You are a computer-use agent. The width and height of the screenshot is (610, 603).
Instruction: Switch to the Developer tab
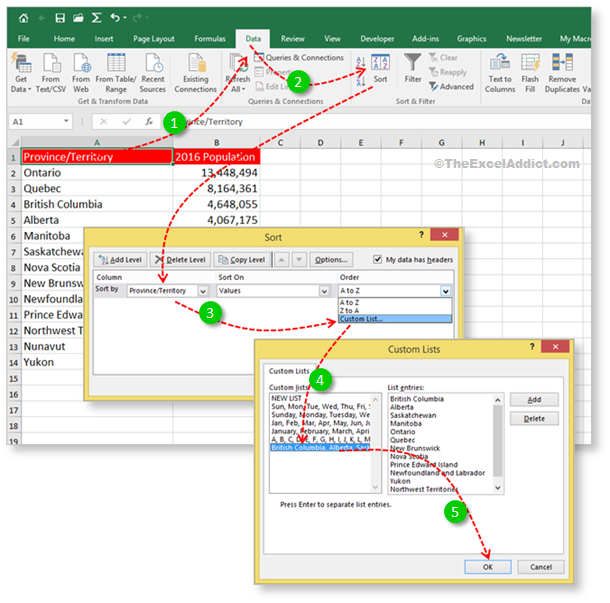click(x=377, y=39)
